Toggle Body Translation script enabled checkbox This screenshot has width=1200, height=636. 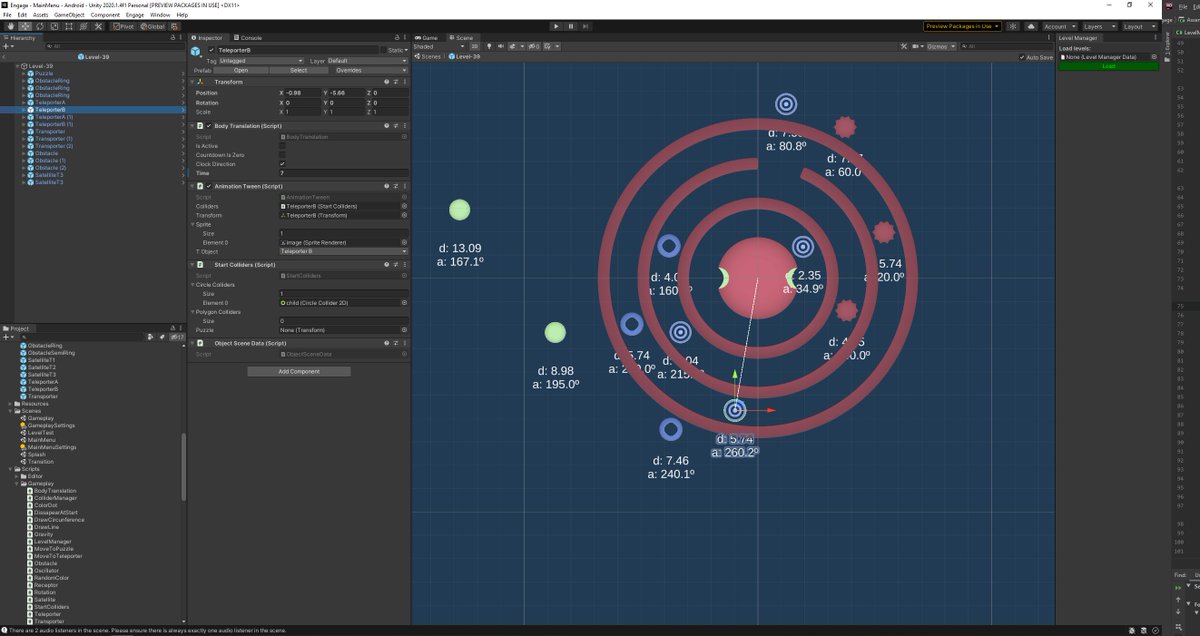(x=209, y=126)
